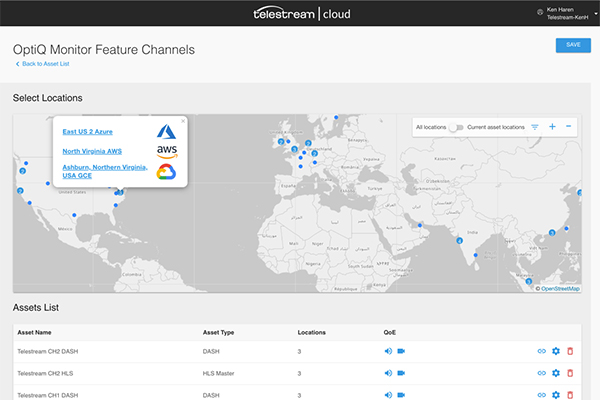Click the Asset Name column header
Image resolution: width=600 pixels, height=400 pixels.
coord(34,333)
